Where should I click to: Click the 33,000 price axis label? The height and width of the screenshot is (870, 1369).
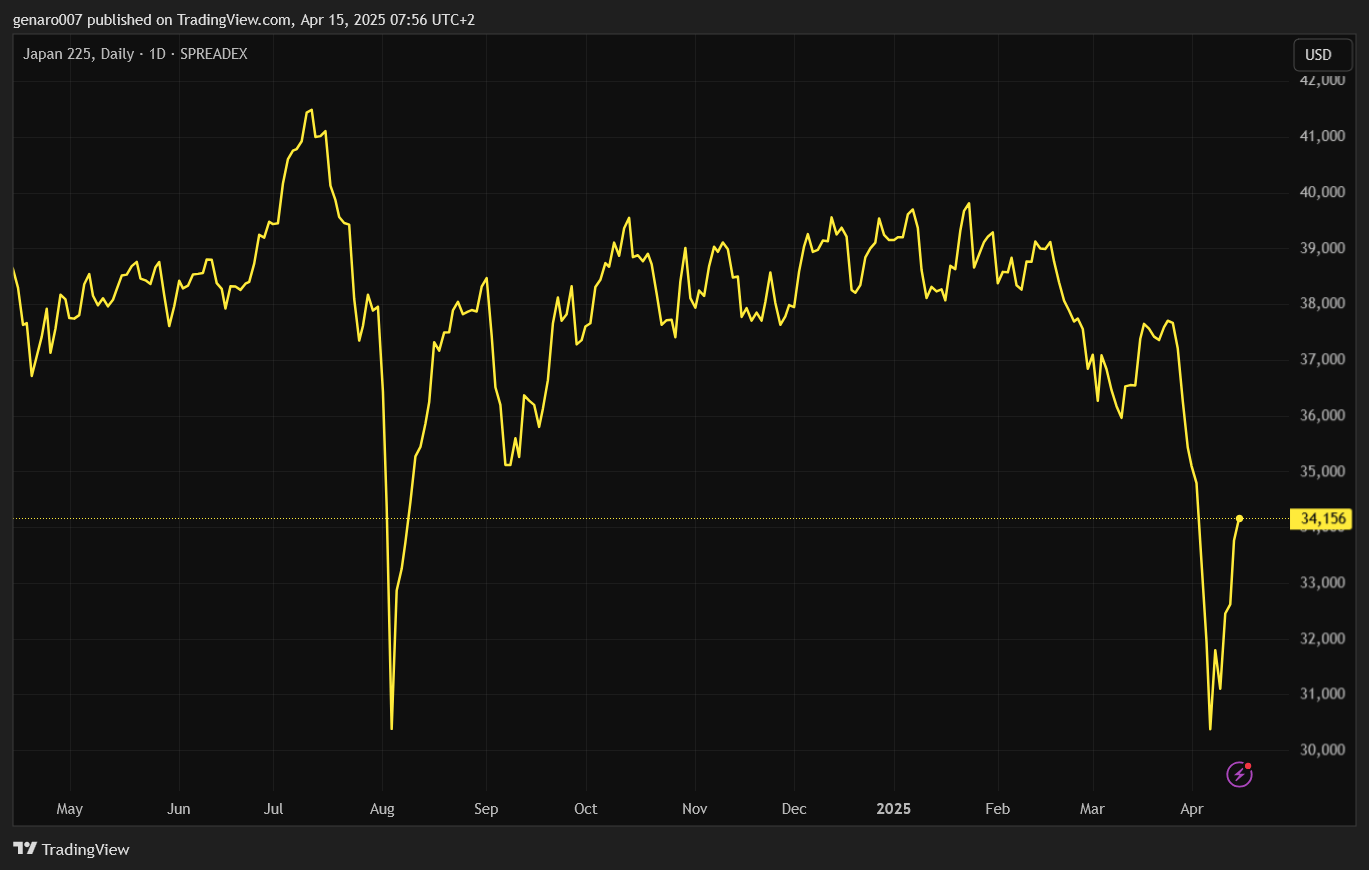coord(1322,582)
